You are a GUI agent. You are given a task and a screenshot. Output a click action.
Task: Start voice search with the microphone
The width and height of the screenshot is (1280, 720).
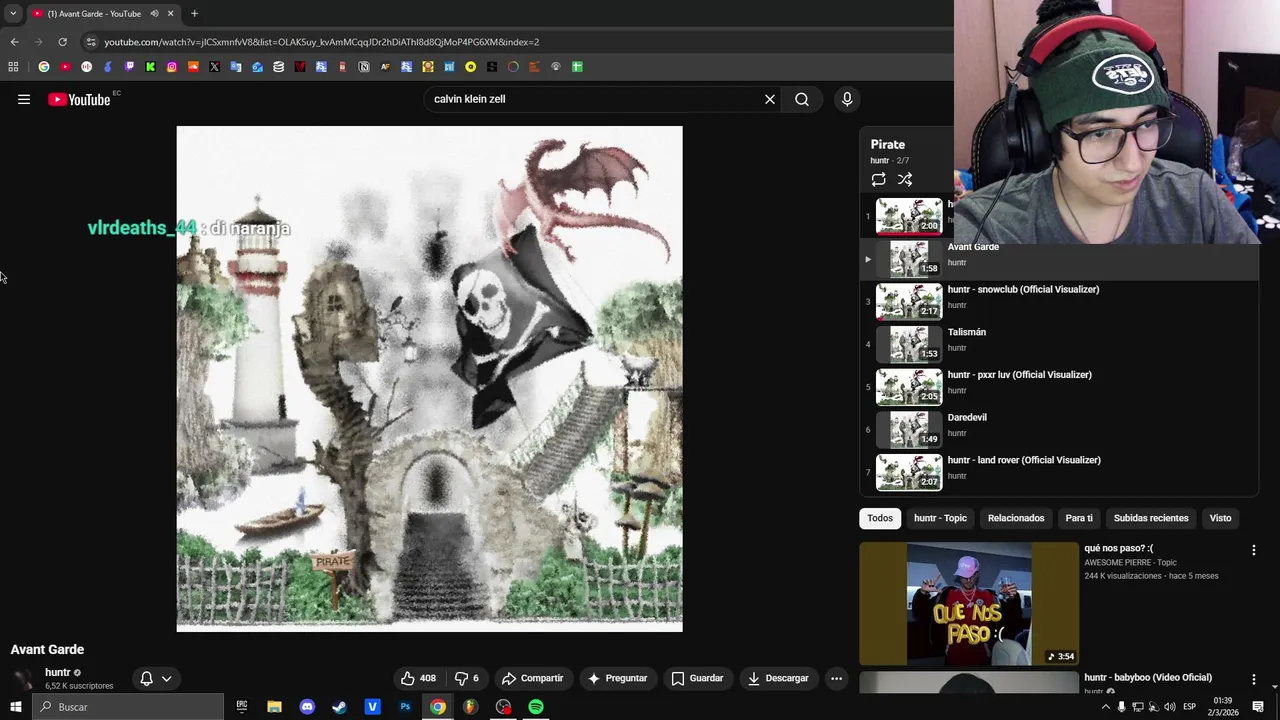coord(847,99)
